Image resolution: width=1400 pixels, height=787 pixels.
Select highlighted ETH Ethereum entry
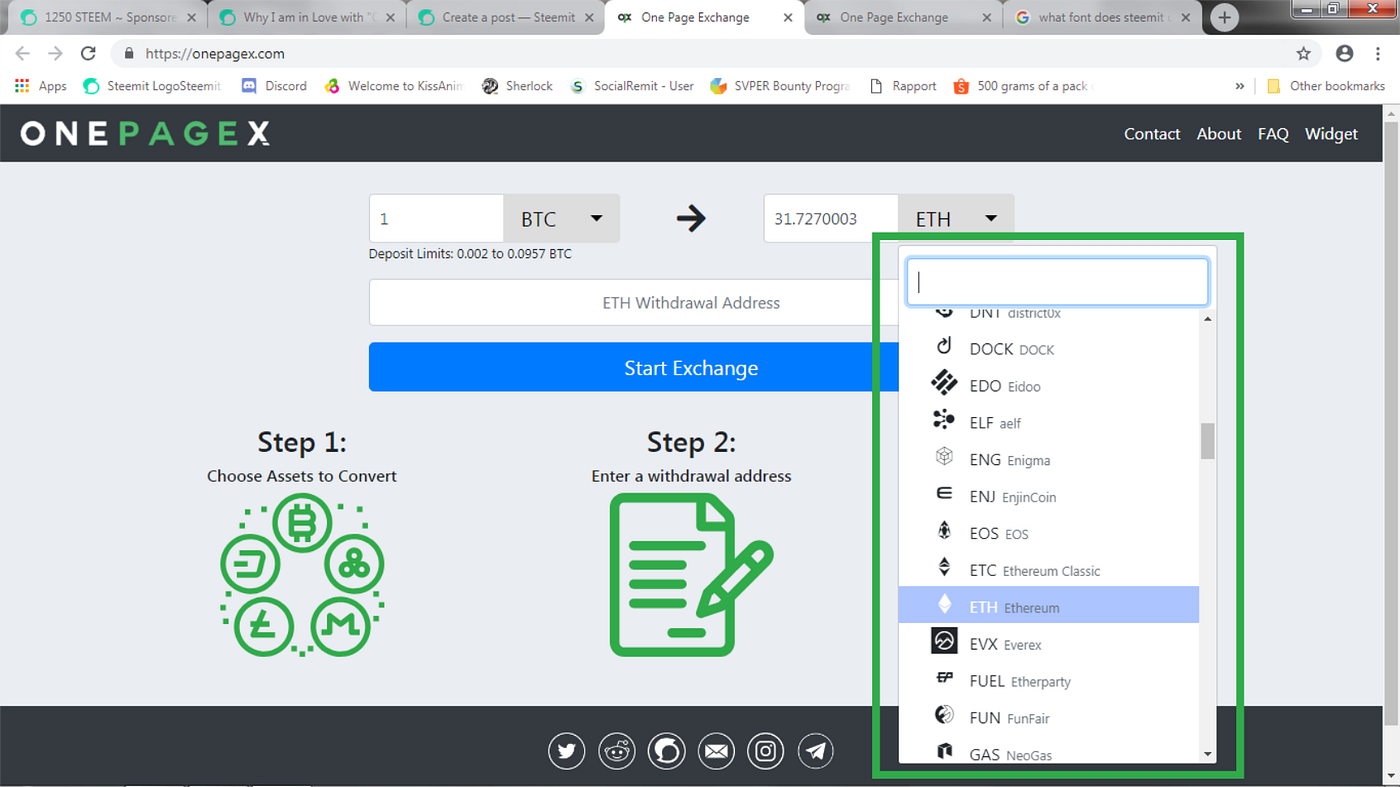click(x=1049, y=605)
